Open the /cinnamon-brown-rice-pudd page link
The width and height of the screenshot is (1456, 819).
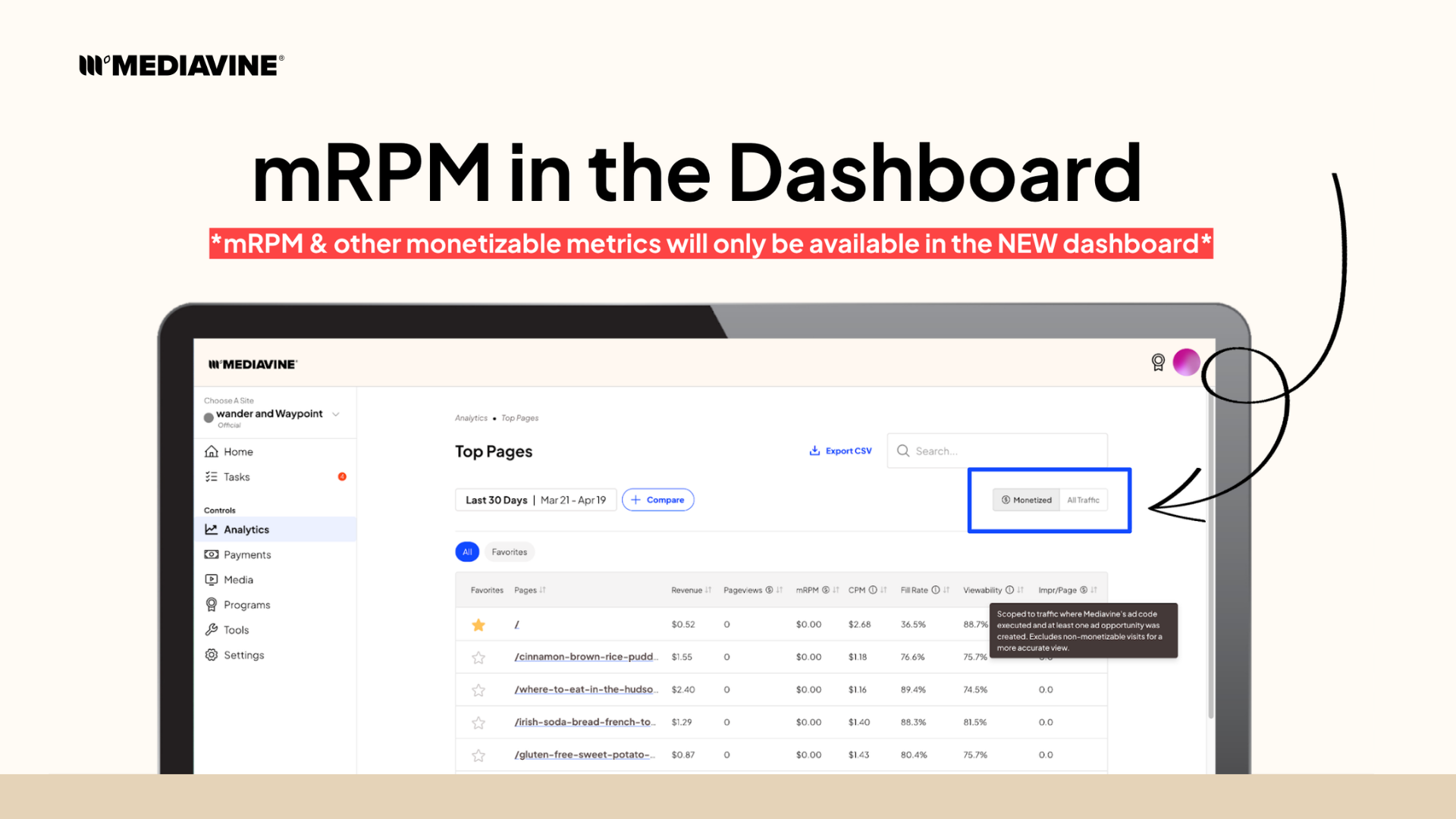586,657
